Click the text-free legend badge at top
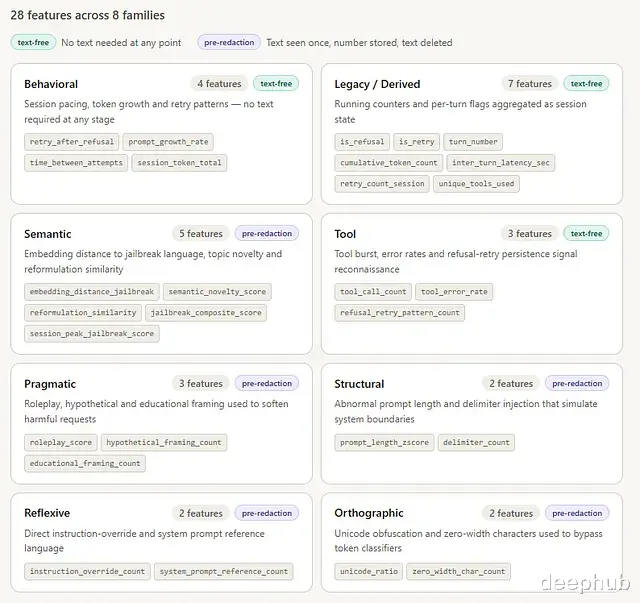Viewport: 640px width, 603px height. click(x=33, y=42)
